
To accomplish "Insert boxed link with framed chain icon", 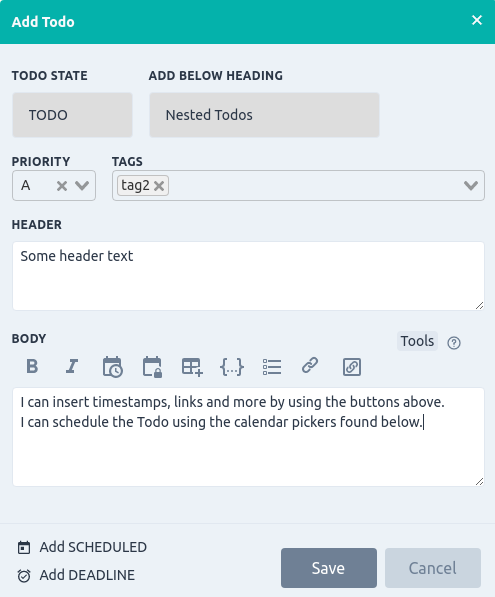I will pos(352,367).
